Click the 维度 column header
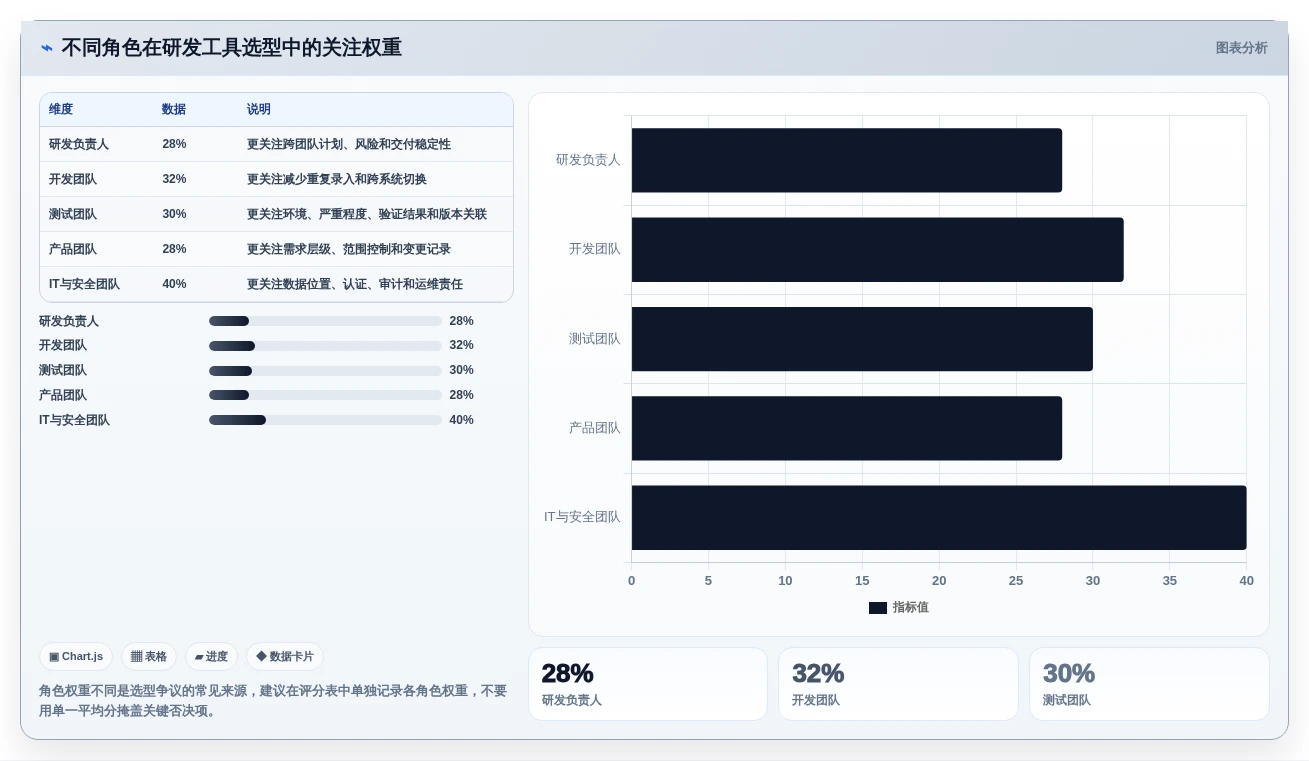The height and width of the screenshot is (761, 1309). pyautogui.click(x=61, y=109)
